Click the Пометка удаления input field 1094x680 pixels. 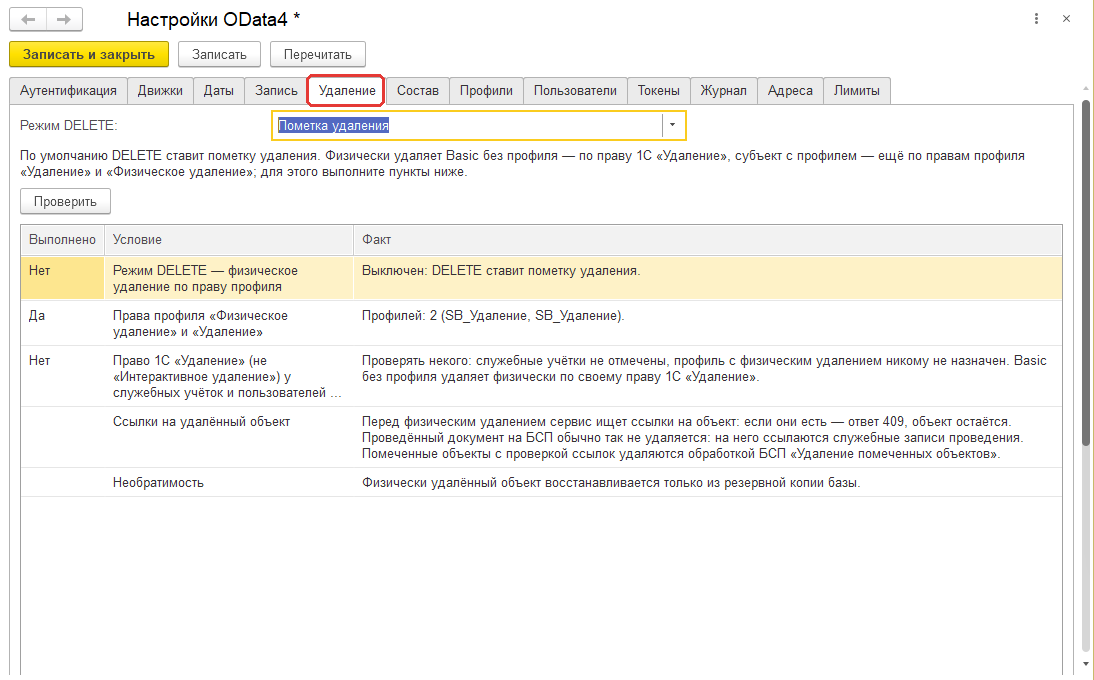(467, 126)
